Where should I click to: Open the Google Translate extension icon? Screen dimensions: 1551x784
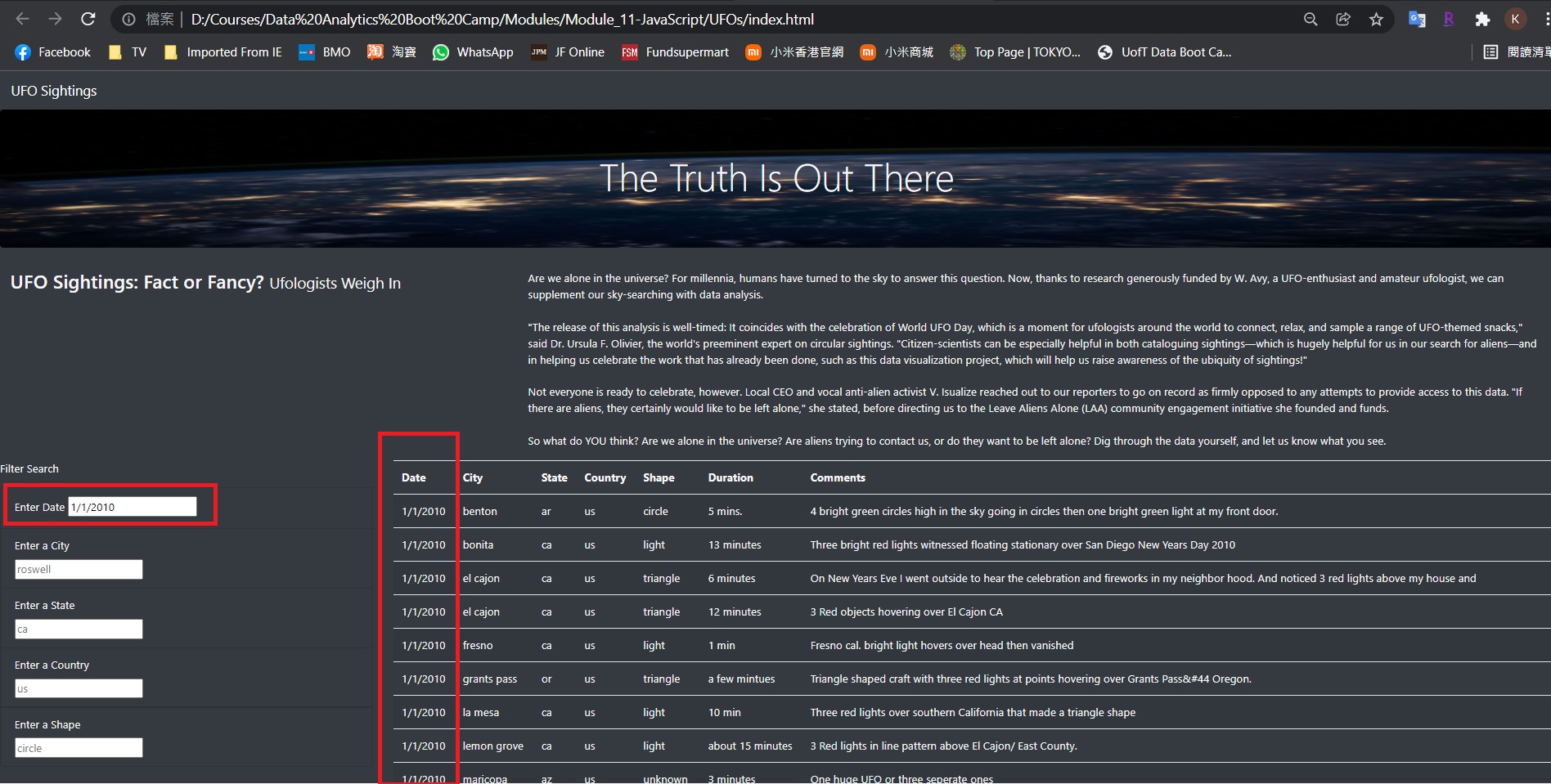point(1417,19)
